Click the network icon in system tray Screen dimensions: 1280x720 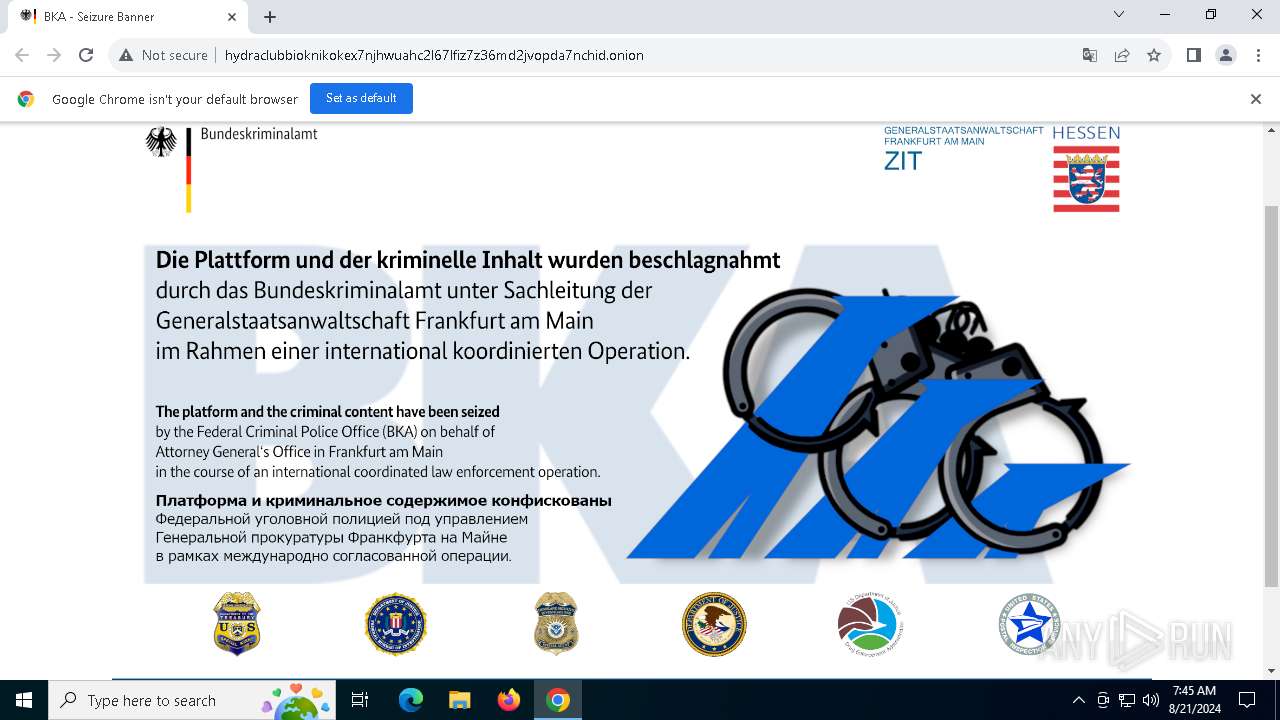click(1127, 700)
